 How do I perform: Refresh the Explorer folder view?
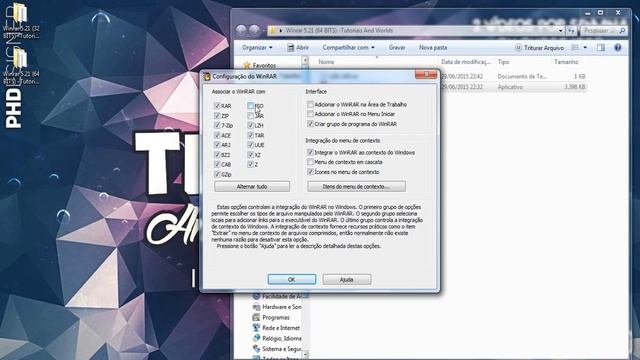coord(571,31)
